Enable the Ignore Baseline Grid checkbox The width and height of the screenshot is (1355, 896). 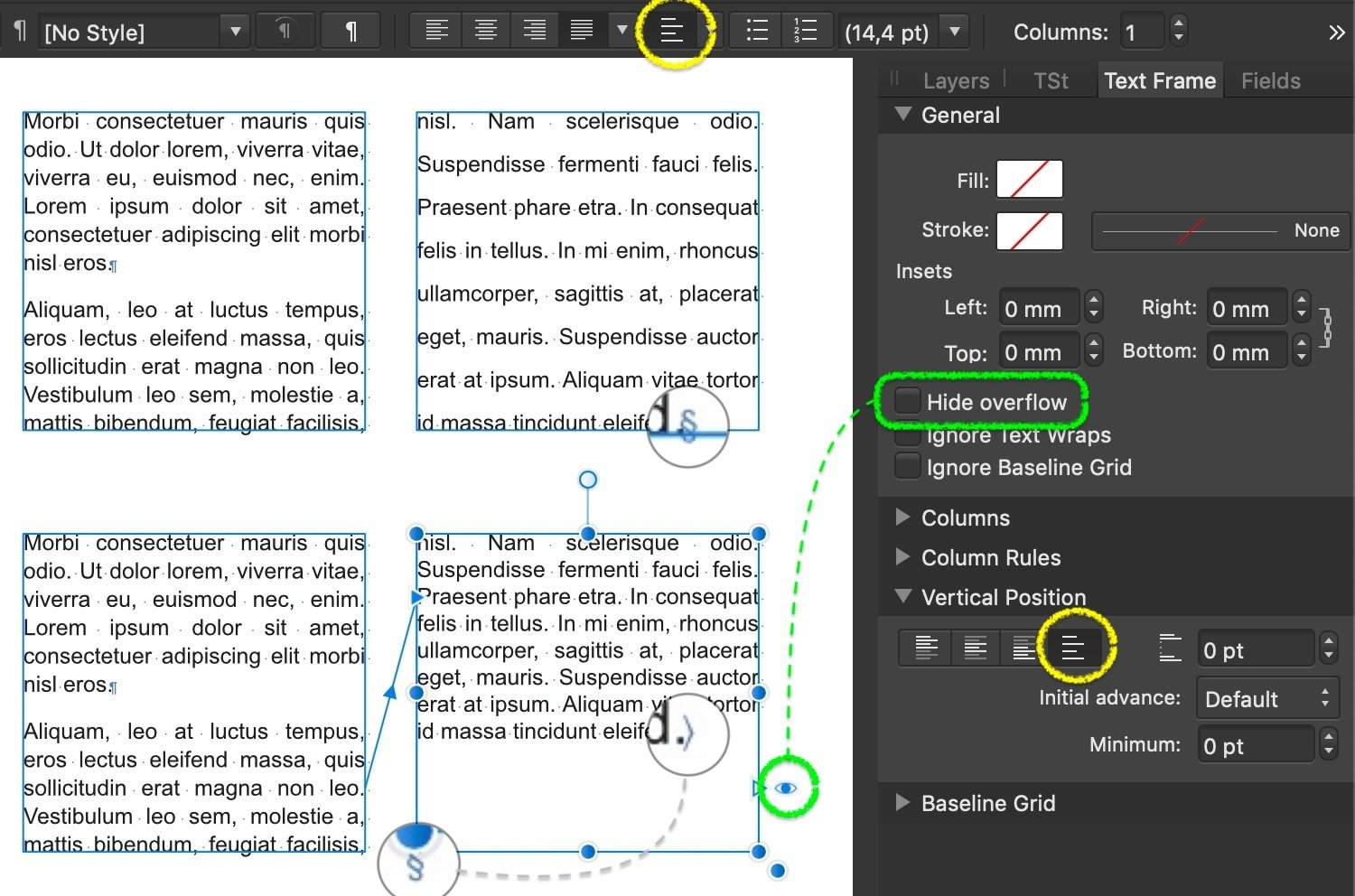pyautogui.click(x=908, y=467)
